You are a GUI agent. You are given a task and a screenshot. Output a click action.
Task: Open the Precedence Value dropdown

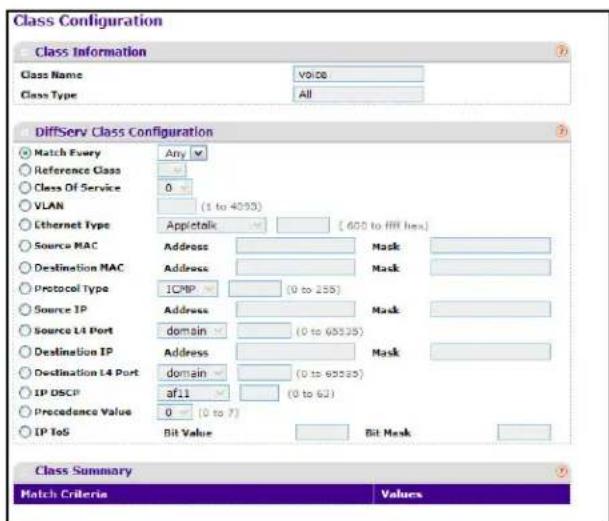pyautogui.click(x=175, y=412)
